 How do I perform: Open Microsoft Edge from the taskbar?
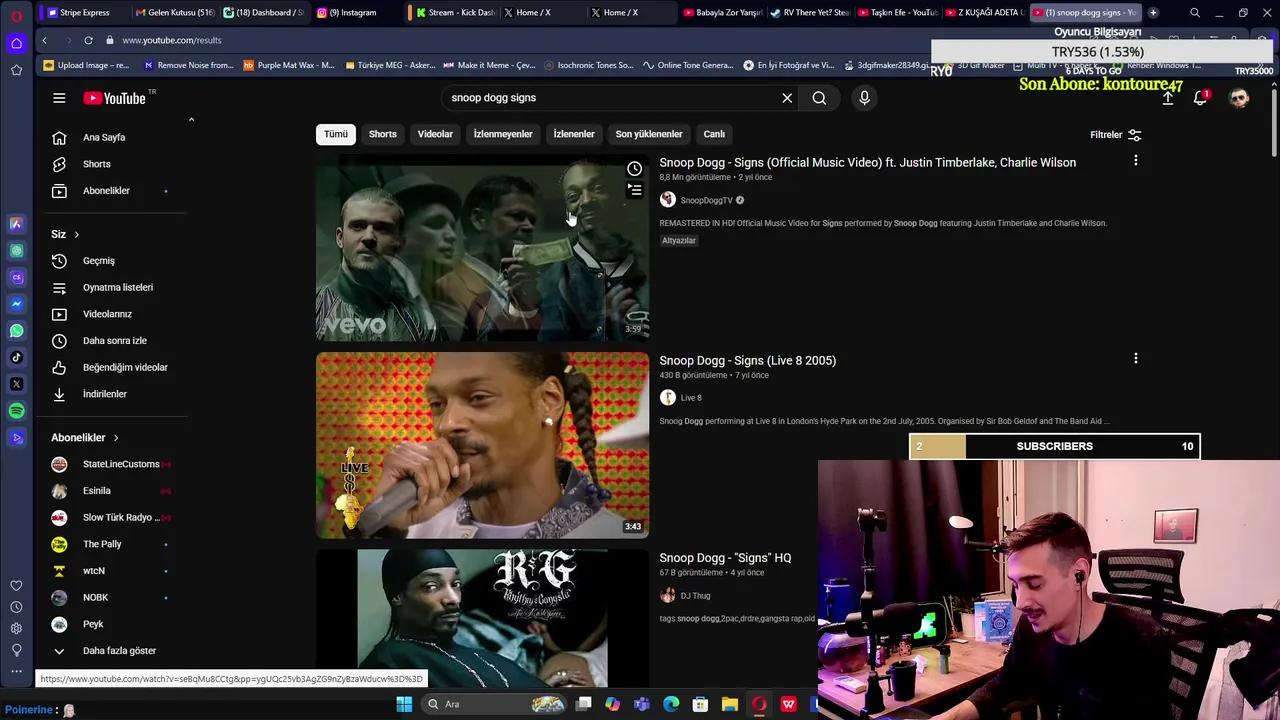(671, 704)
